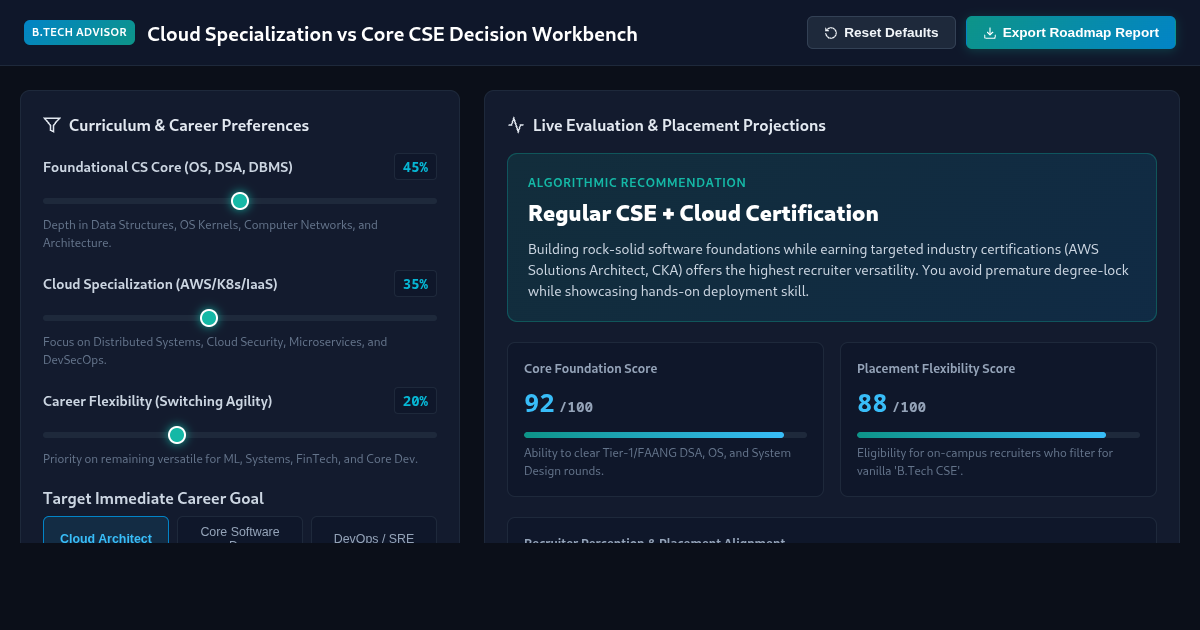1200x630 pixels.
Task: Click the Reset Defaults button
Action: [881, 33]
